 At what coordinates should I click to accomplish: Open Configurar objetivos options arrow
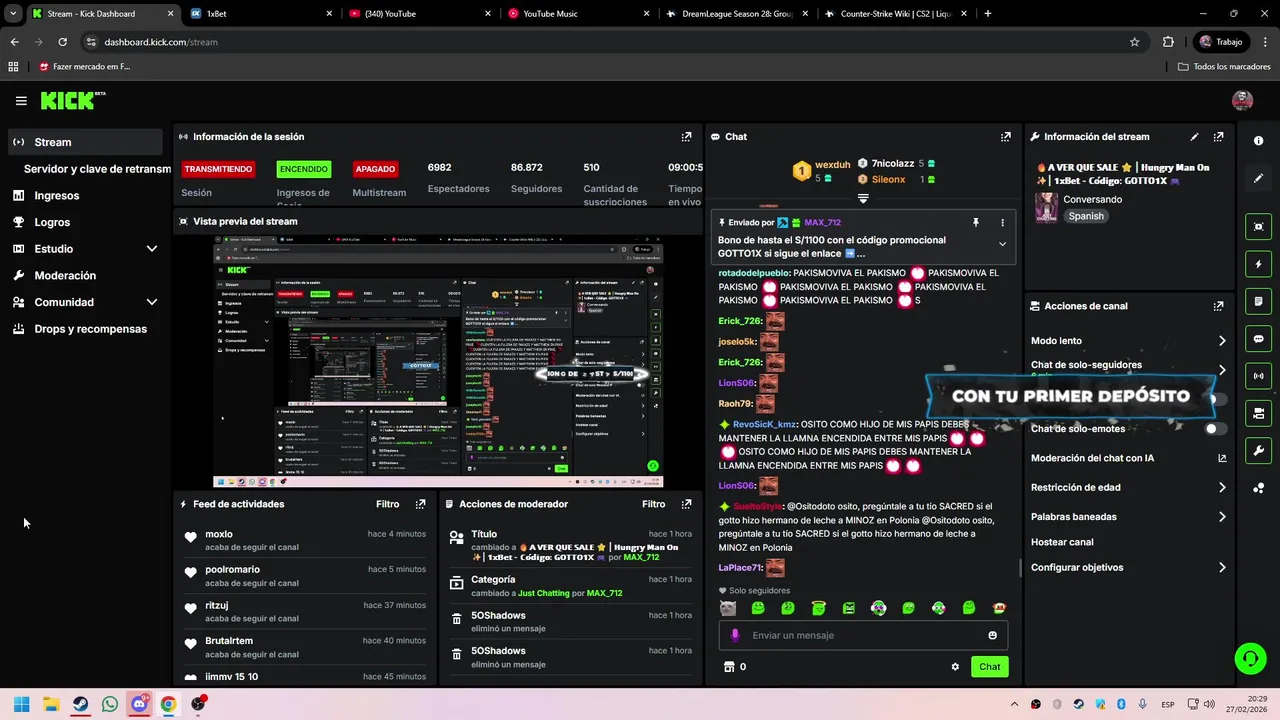1222,568
